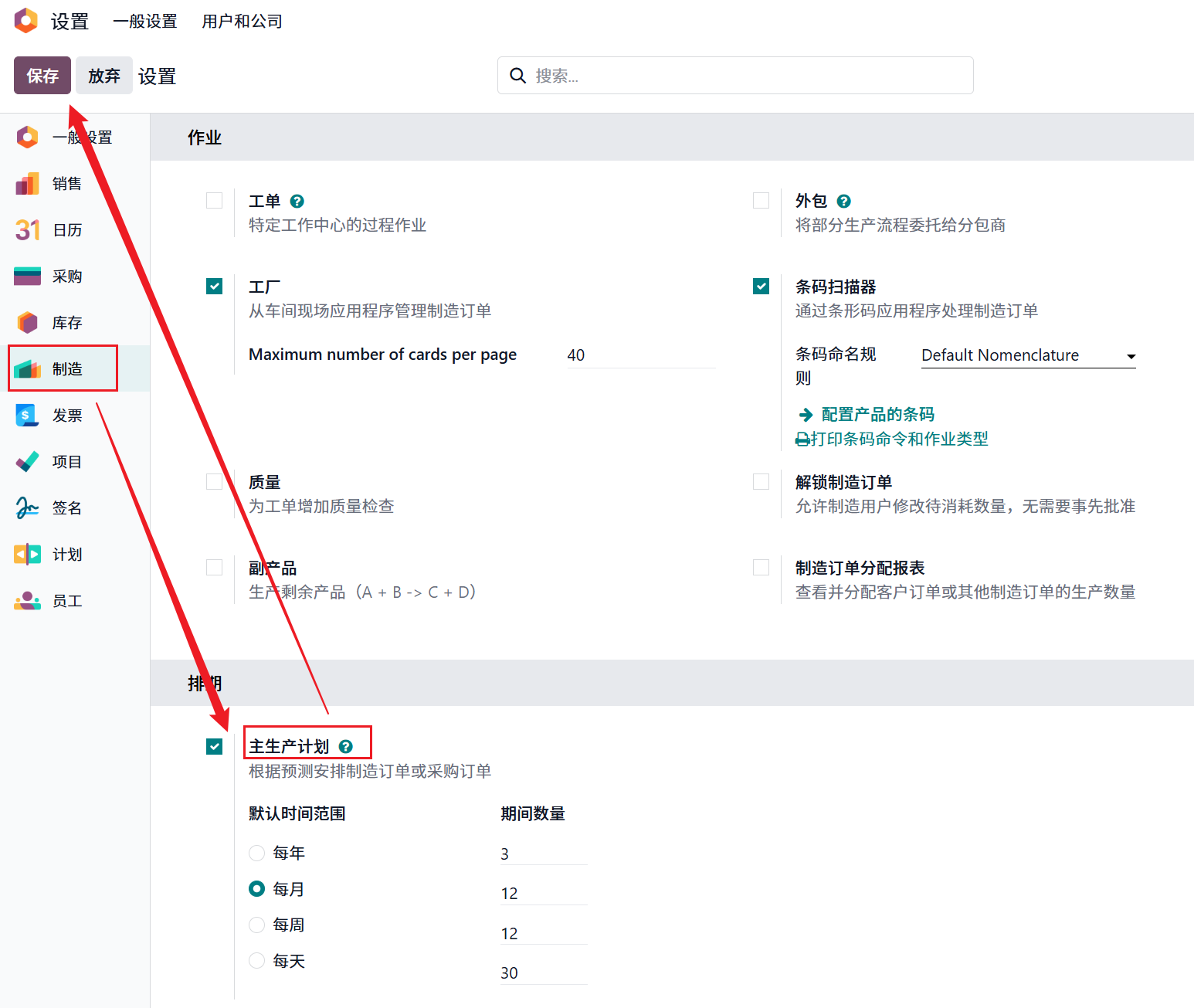The width and height of the screenshot is (1194, 1008).
Task: Select the 每周 time range radio button
Action: coord(256,925)
